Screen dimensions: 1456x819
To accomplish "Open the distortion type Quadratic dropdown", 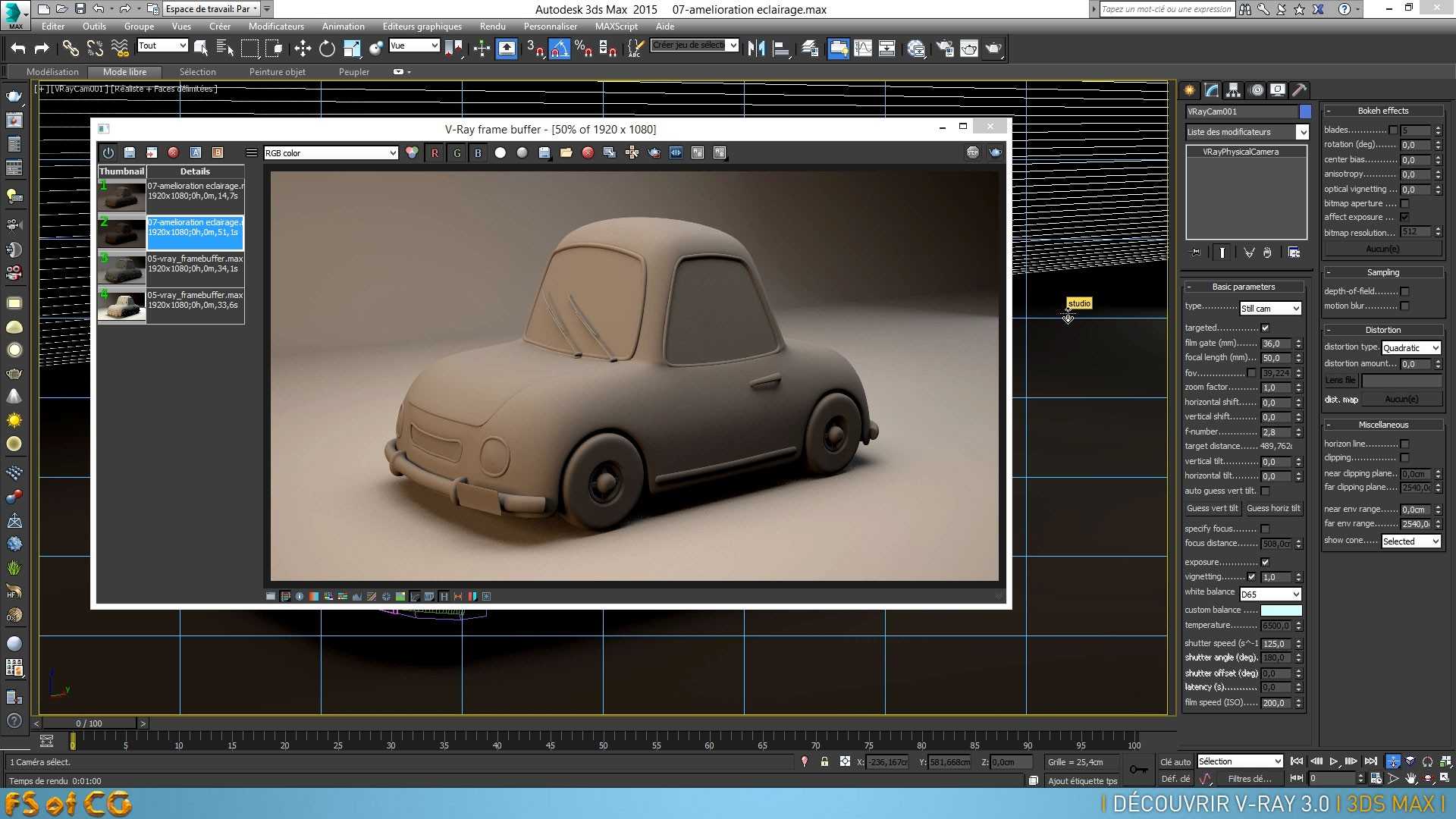I will 1410,348.
